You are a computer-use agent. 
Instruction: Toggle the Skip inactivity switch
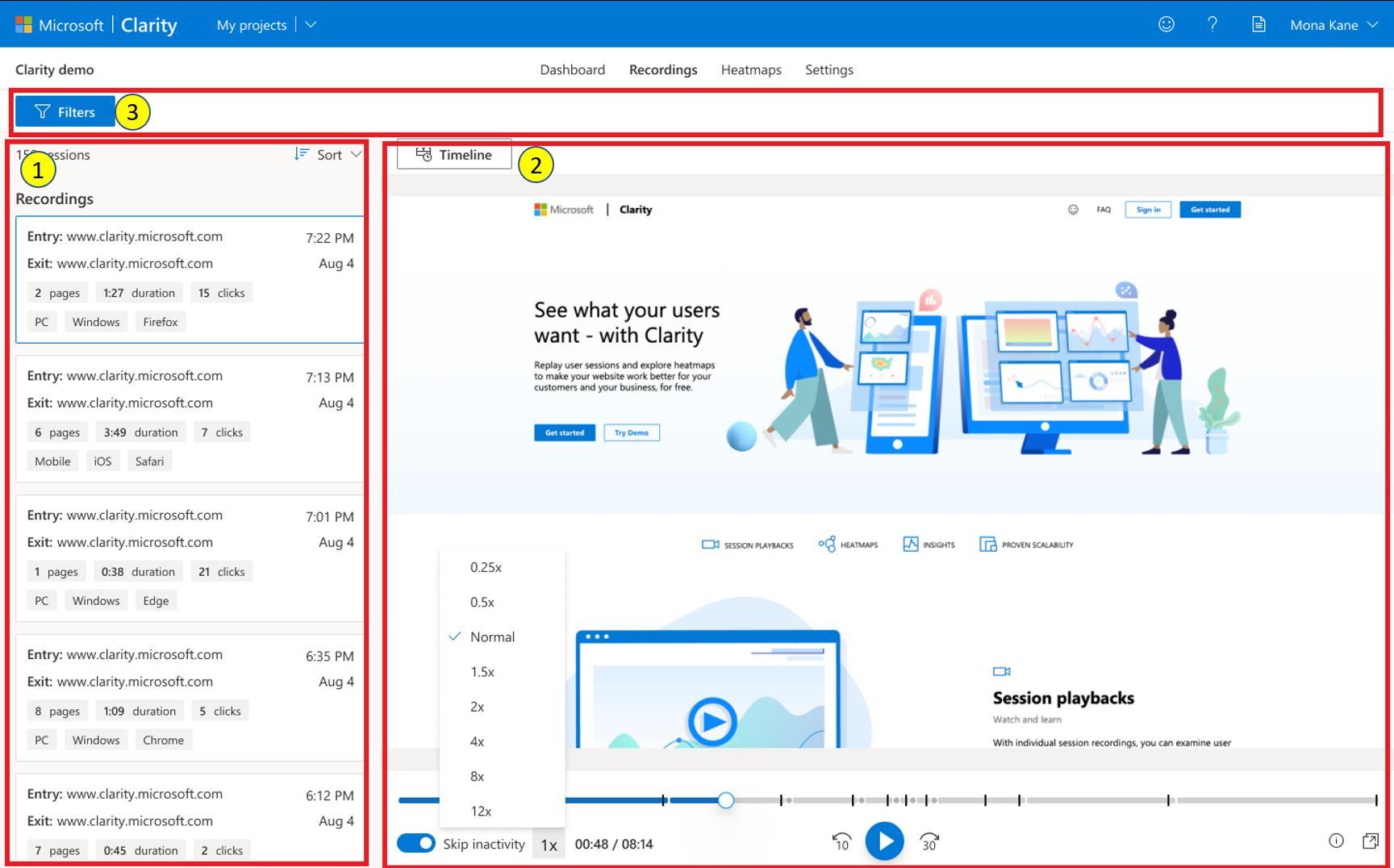click(416, 843)
